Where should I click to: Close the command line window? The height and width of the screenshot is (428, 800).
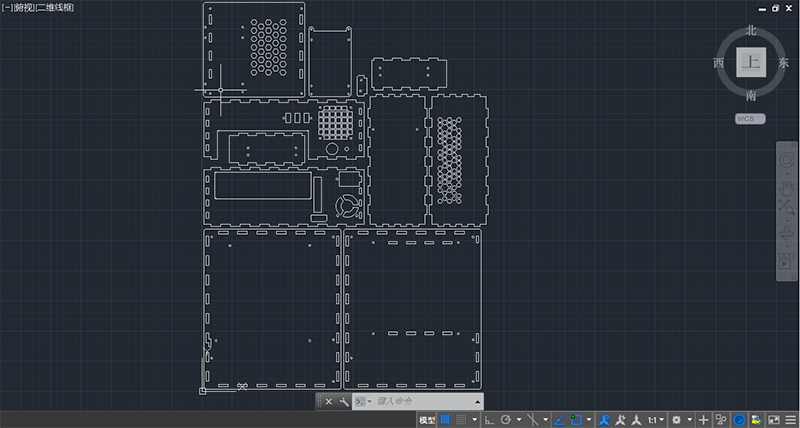tap(329, 401)
